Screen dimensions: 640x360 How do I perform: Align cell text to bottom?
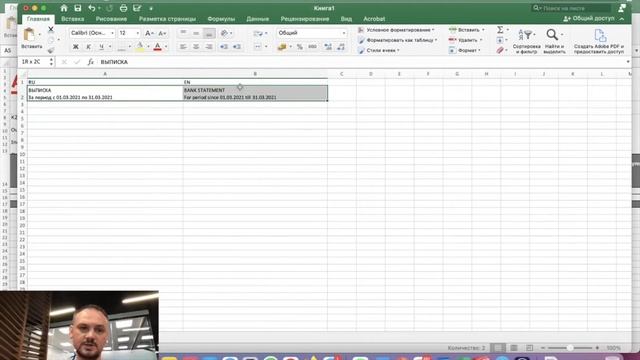(x=209, y=33)
